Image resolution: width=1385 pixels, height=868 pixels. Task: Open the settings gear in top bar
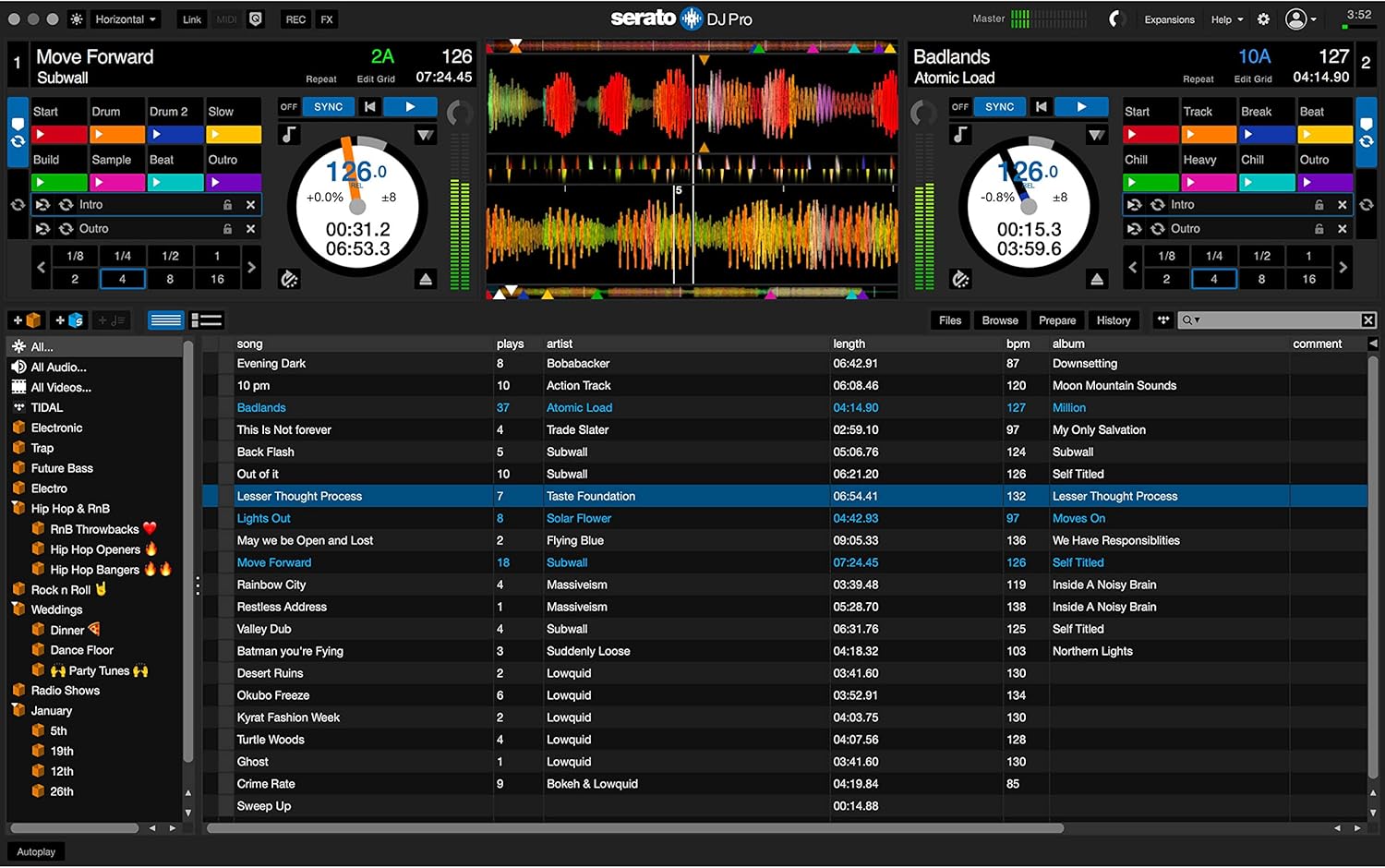[x=1263, y=19]
